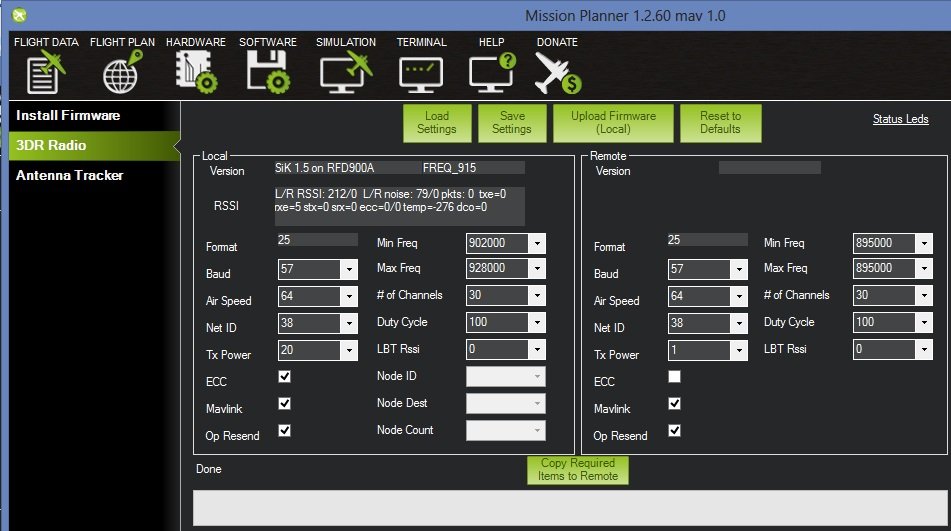Image resolution: width=951 pixels, height=531 pixels.
Task: Open the Hardware configuration icon
Action: (x=195, y=72)
